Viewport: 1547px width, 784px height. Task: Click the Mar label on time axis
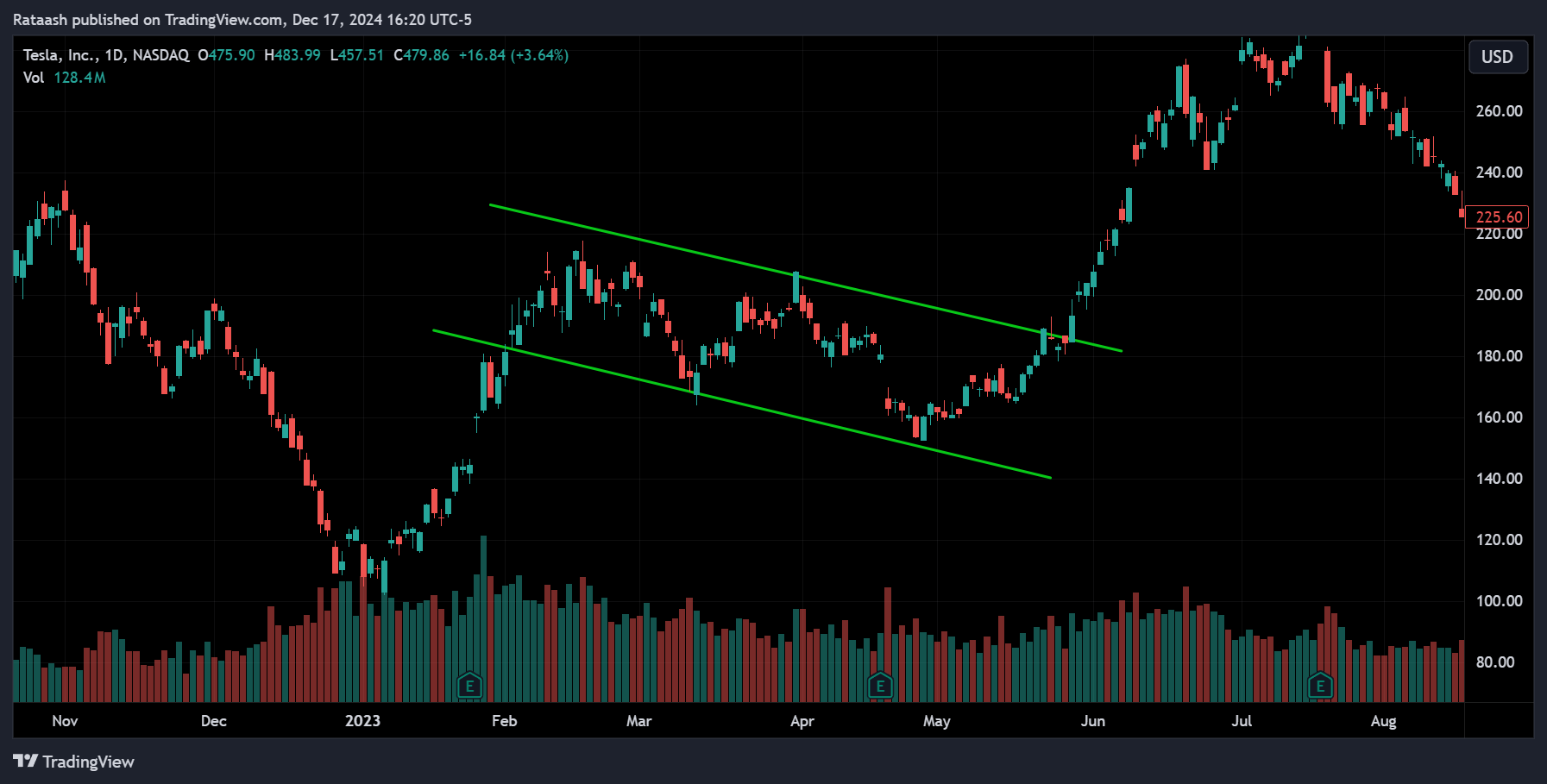[638, 721]
